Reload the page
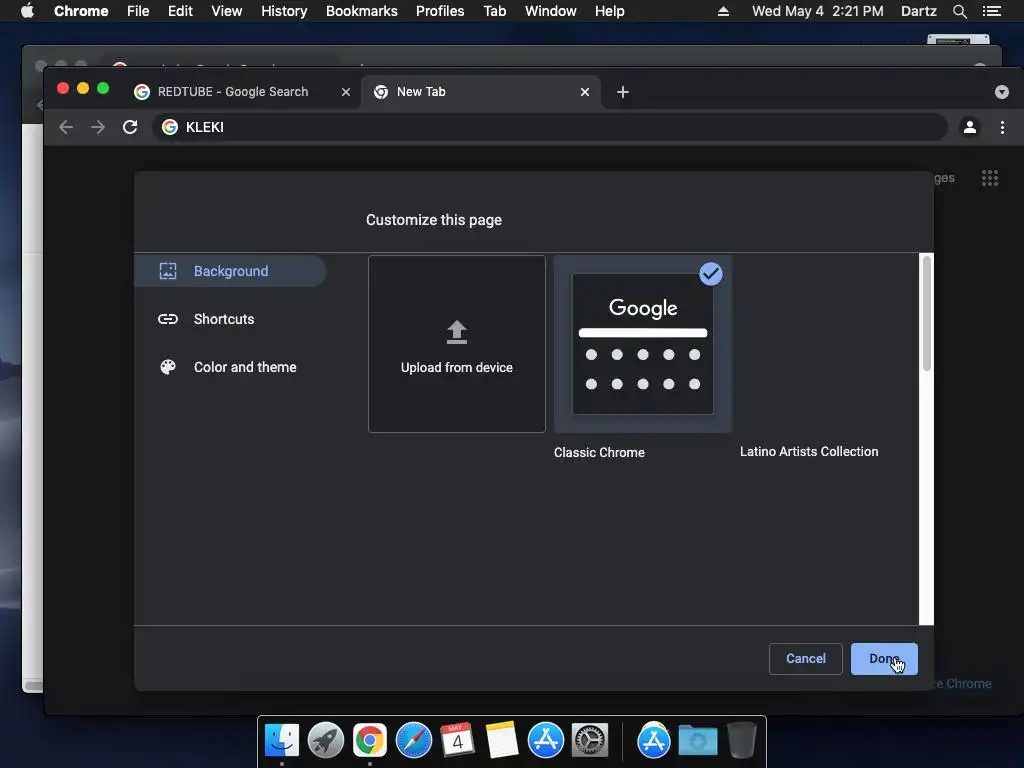 pos(130,127)
